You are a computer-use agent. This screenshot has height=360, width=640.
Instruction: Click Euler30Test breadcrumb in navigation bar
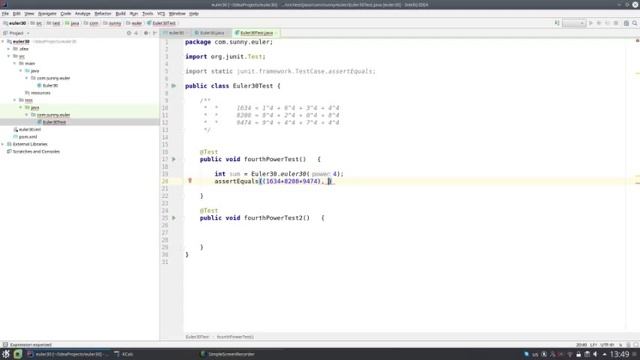click(x=162, y=23)
